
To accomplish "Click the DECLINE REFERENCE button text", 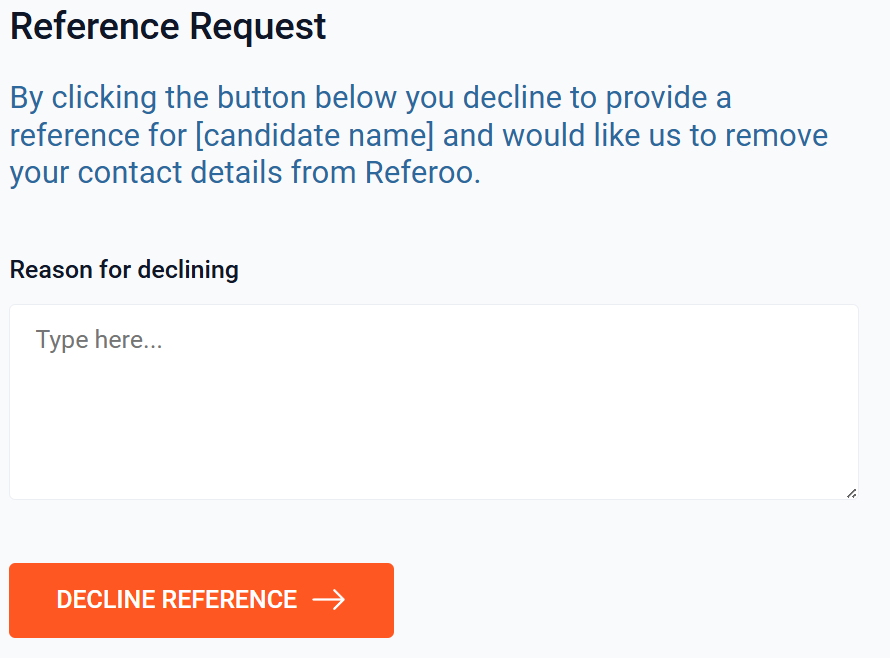I will 177,600.
